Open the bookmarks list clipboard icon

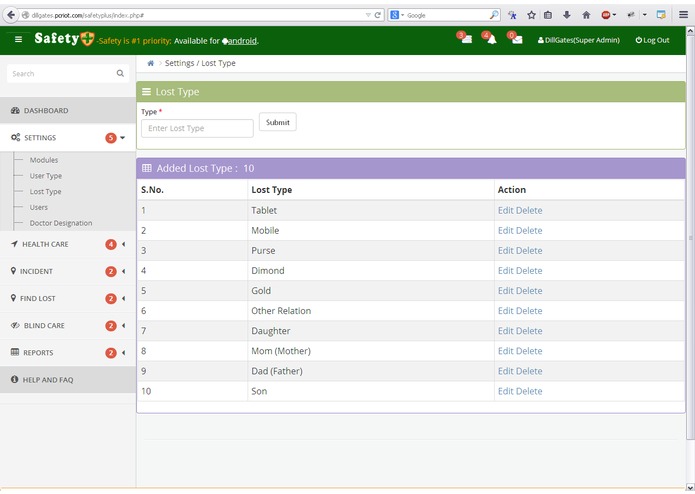[x=548, y=15]
